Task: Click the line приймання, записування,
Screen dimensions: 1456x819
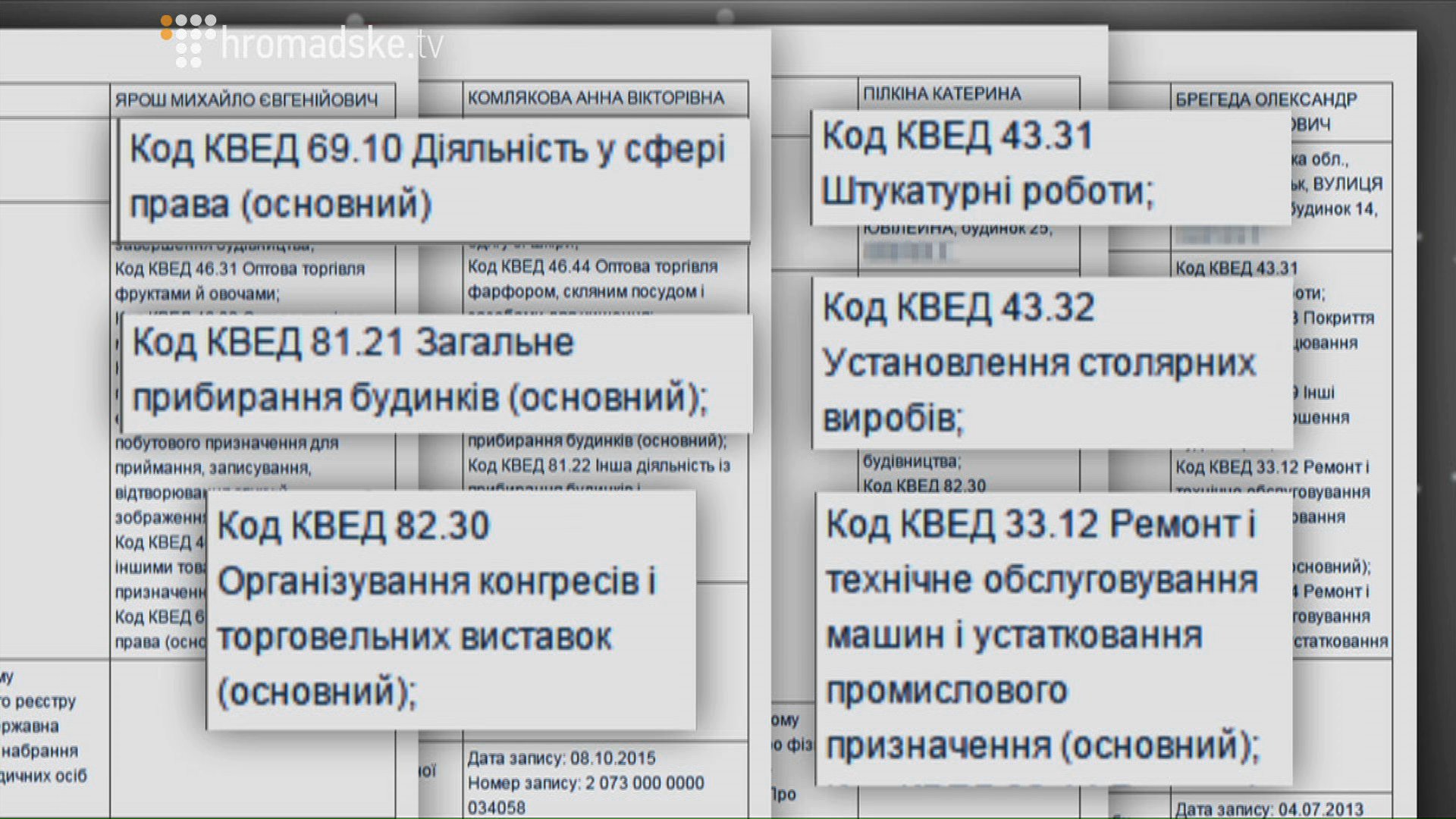Action: 213,468
